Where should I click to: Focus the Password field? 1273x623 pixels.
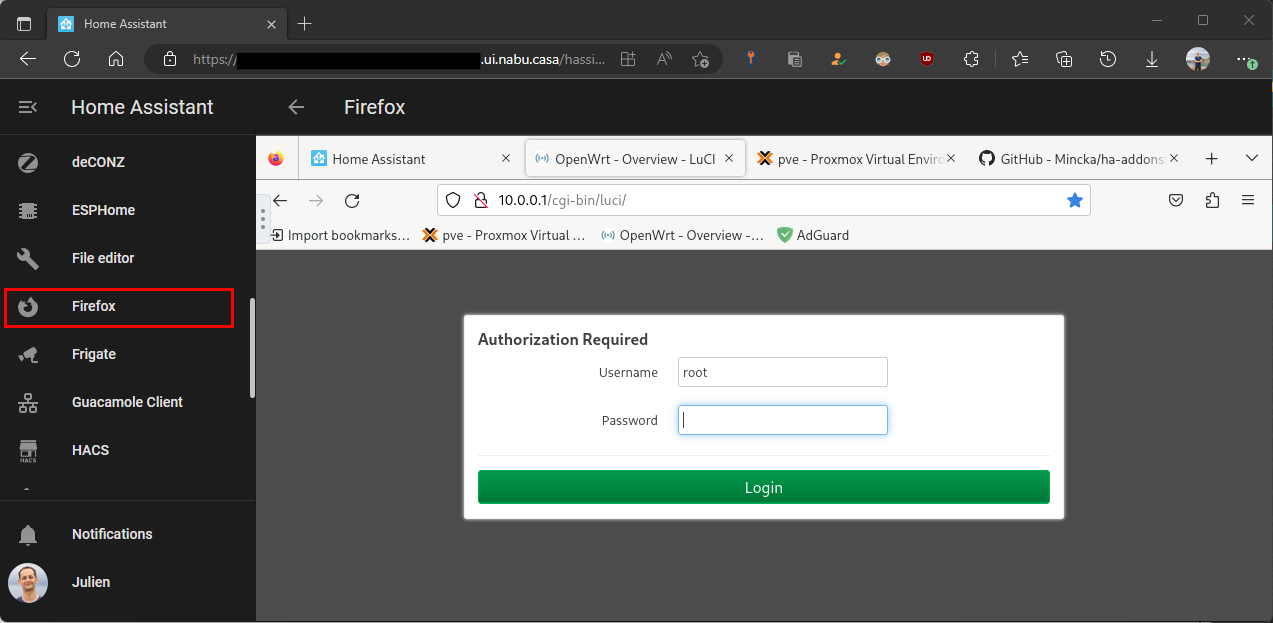tap(782, 420)
